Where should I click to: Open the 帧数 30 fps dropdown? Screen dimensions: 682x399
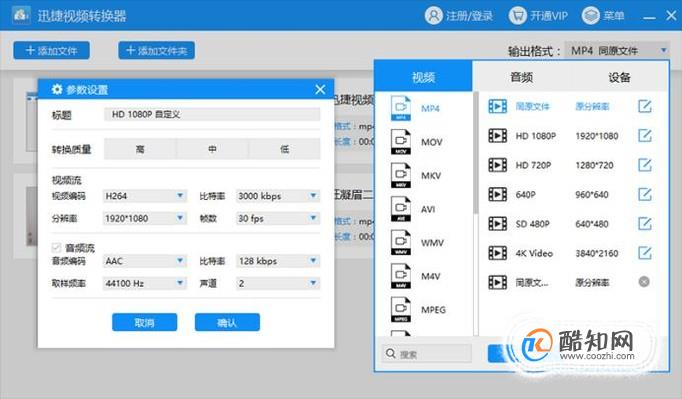[278, 218]
